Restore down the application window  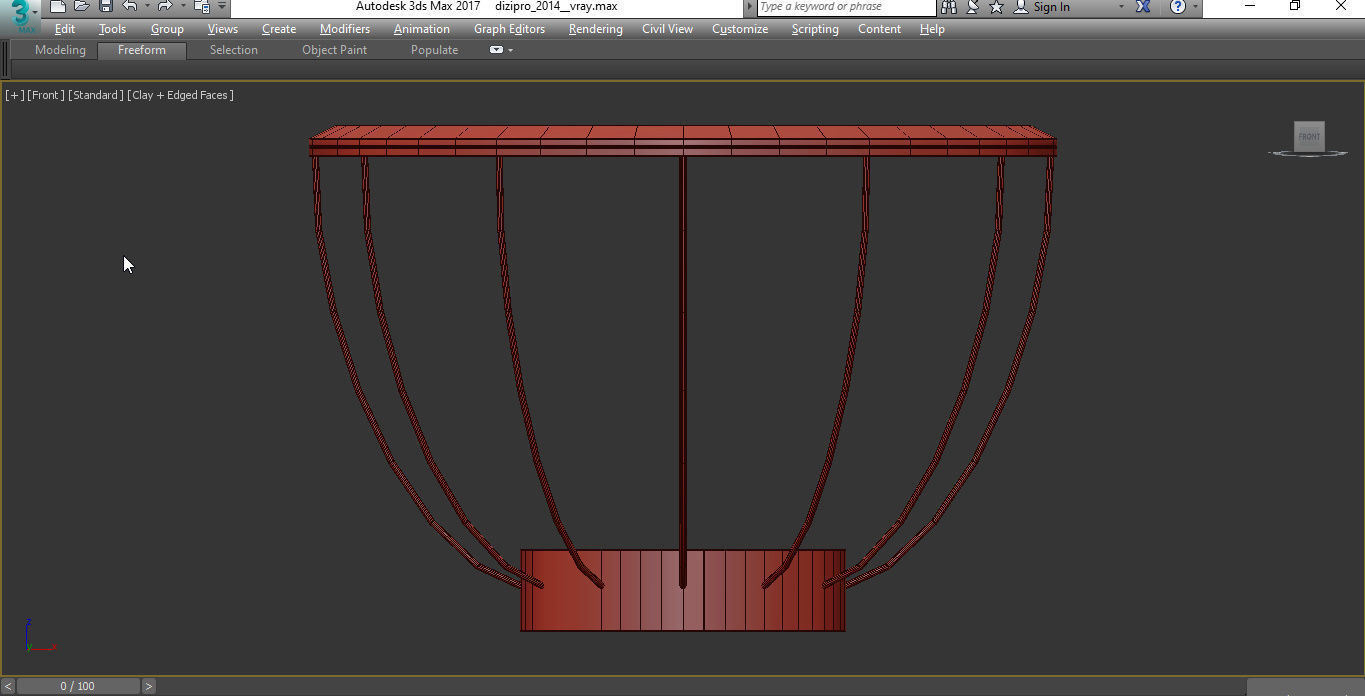point(1294,7)
